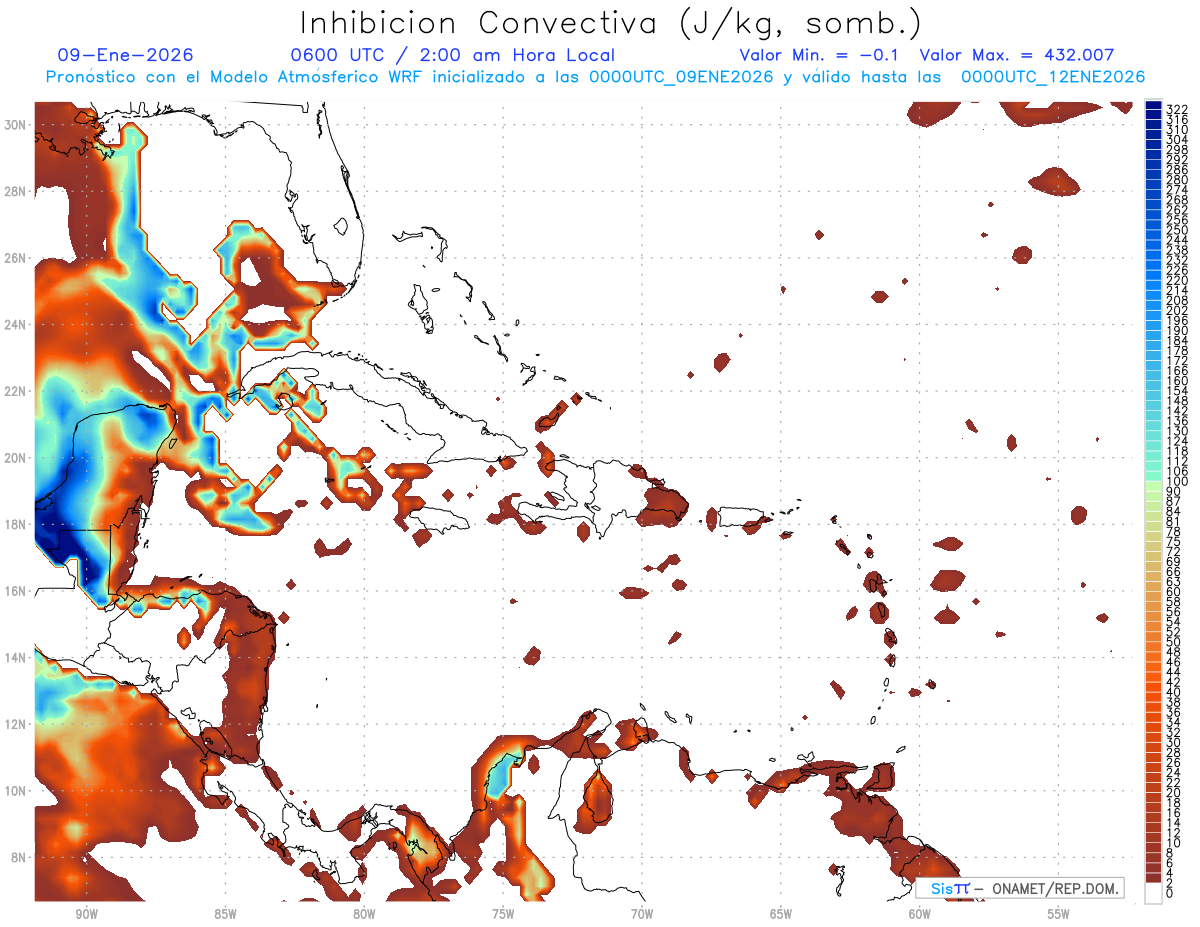1200x927 pixels.
Task: Click "0600 UTC / 2:00 am Hora Local"
Action: click(452, 55)
